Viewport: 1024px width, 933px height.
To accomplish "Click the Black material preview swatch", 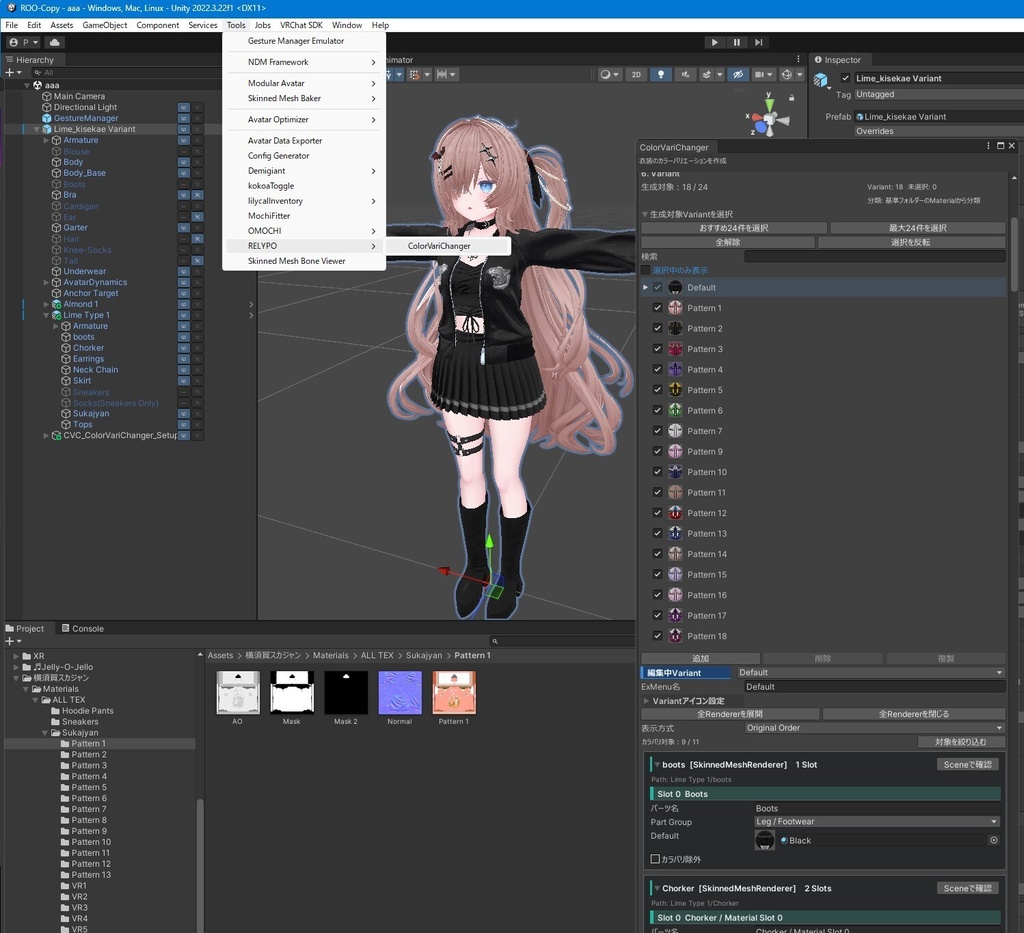I will pyautogui.click(x=764, y=840).
